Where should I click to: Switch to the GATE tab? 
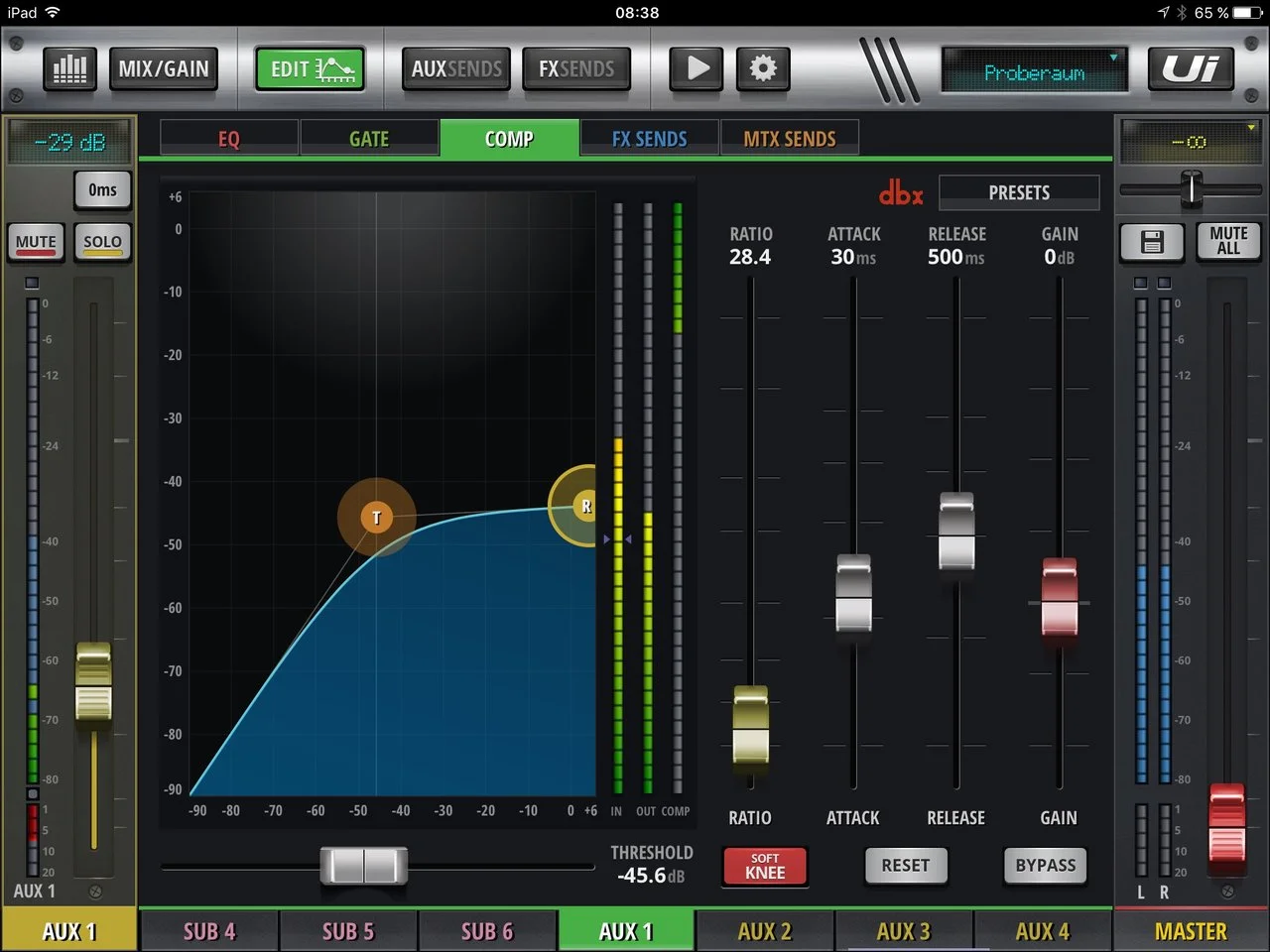point(369,139)
